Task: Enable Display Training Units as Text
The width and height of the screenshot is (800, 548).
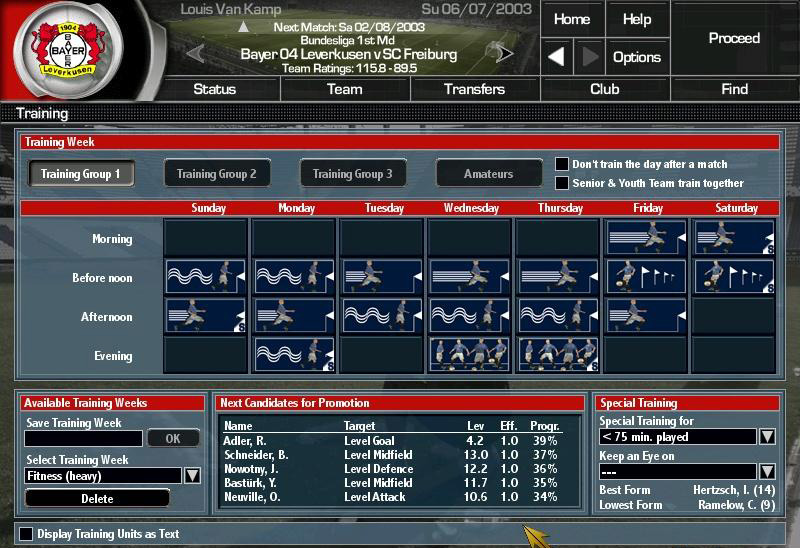Action: point(27,534)
